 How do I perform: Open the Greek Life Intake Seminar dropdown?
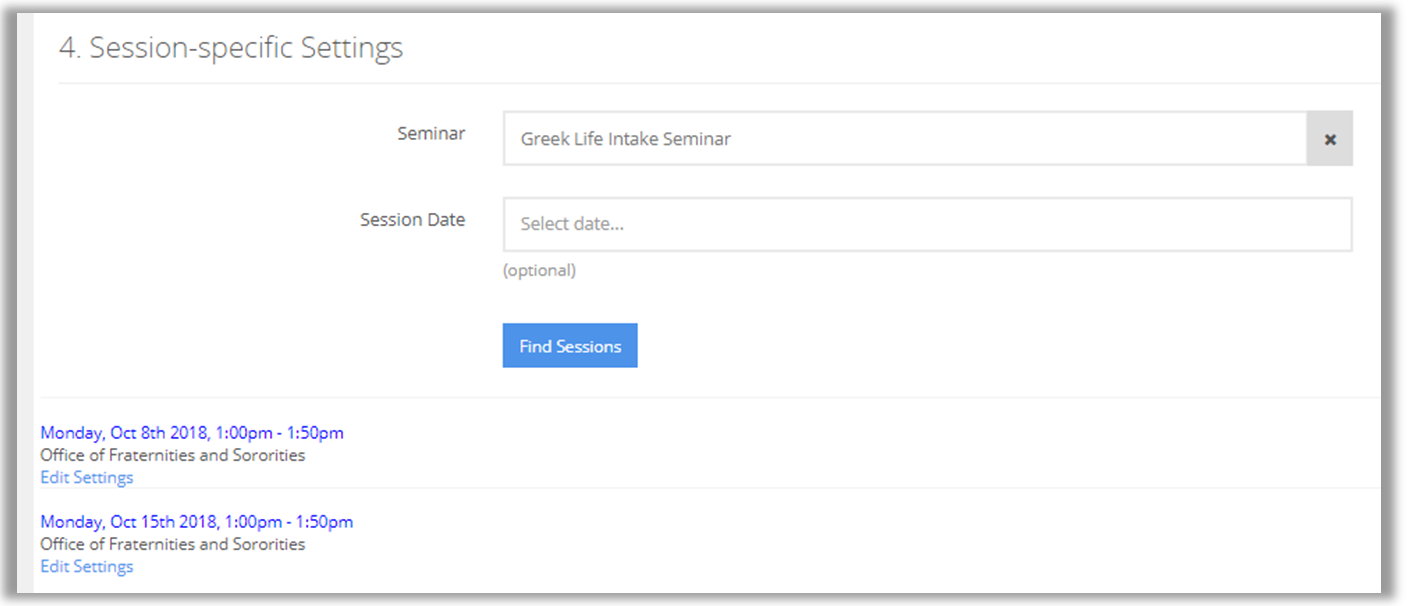[x=904, y=139]
